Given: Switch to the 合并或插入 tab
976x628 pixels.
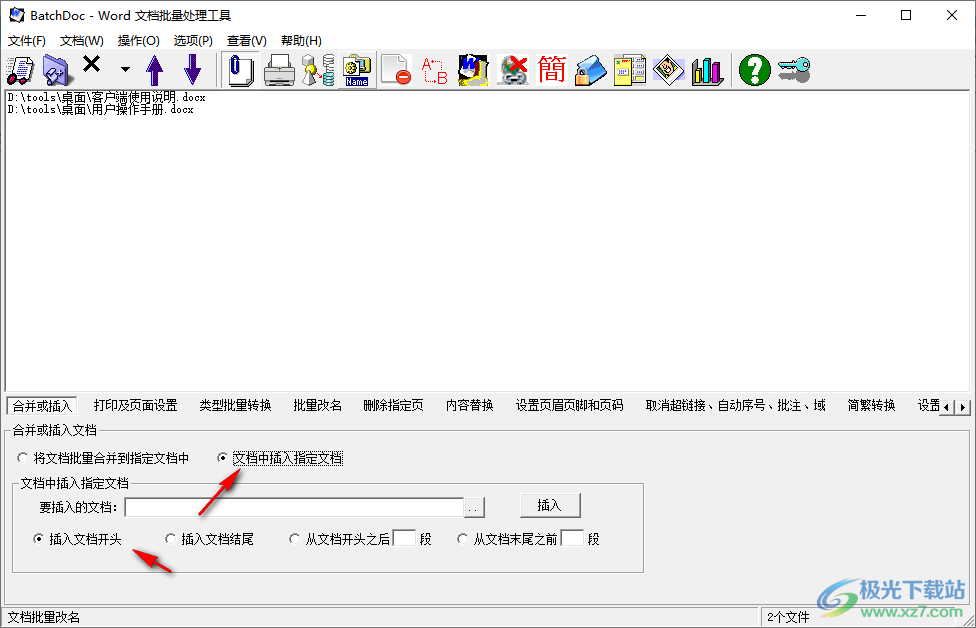Looking at the screenshot, I should coord(42,406).
